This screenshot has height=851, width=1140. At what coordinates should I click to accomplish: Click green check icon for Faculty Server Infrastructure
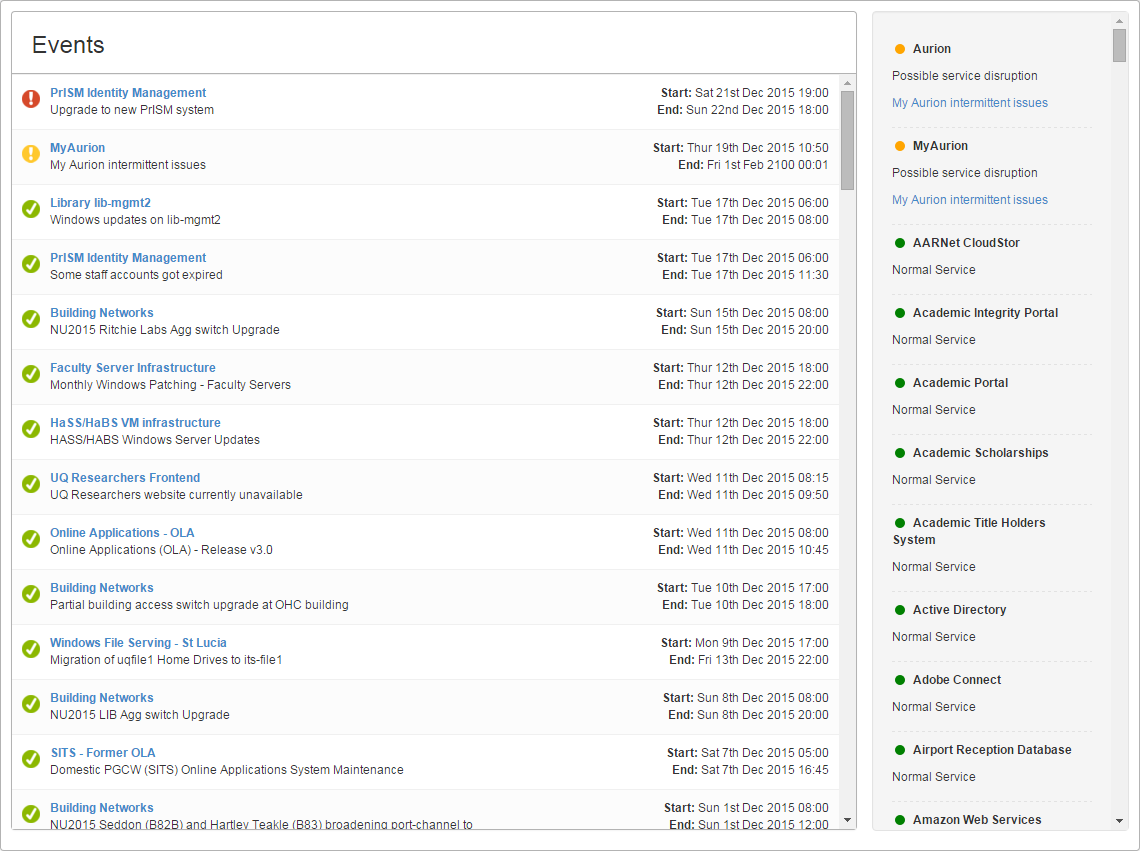coord(31,374)
